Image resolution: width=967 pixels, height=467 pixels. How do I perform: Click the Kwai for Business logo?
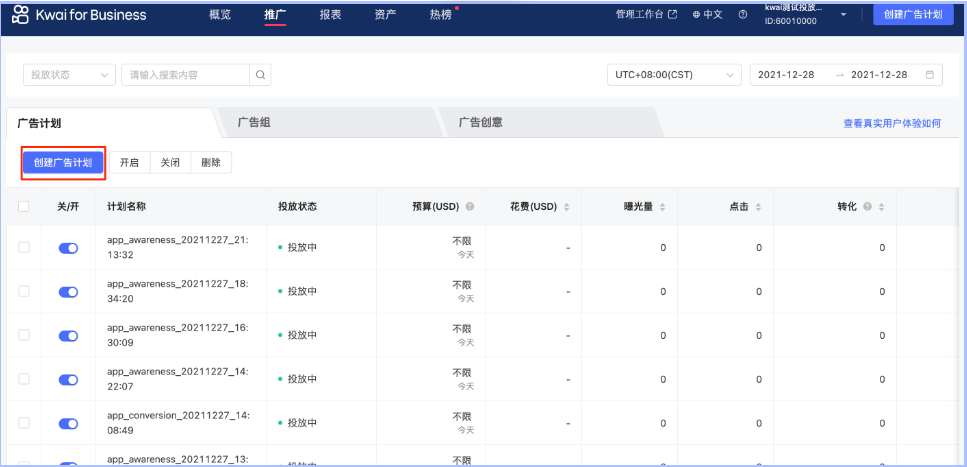(x=80, y=15)
